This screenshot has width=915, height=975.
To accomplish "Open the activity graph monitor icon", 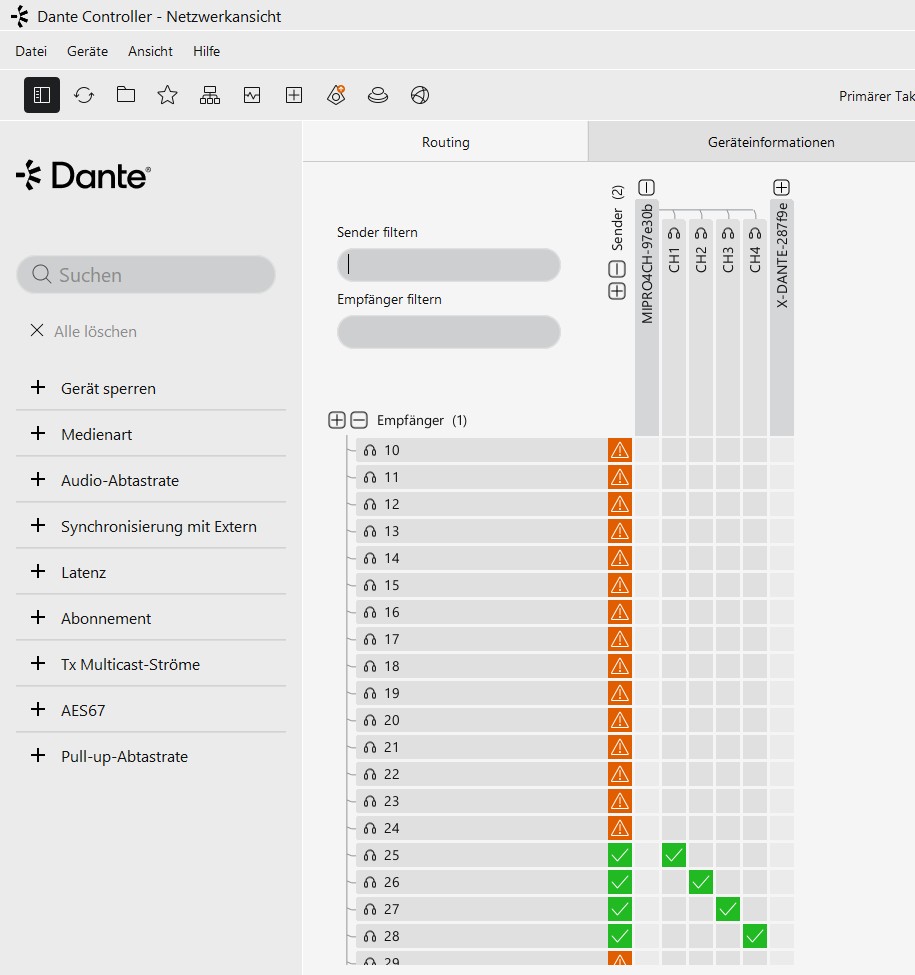I will (252, 95).
